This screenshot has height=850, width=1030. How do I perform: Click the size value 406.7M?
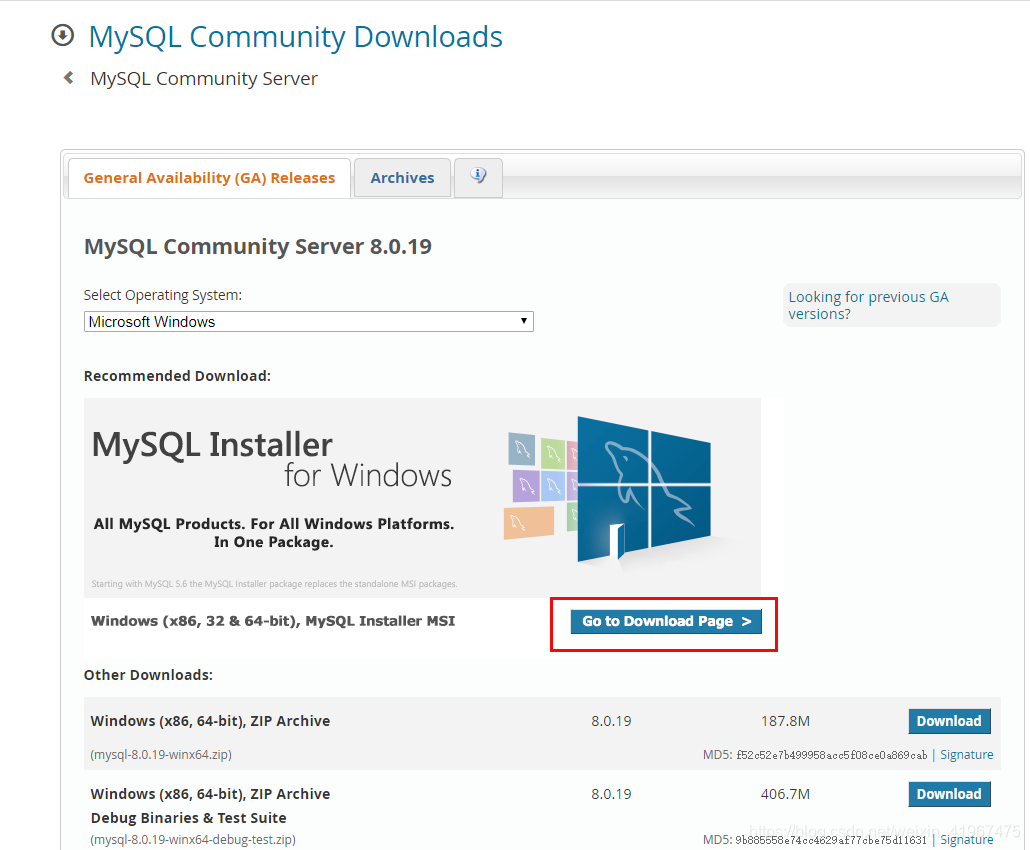785,794
